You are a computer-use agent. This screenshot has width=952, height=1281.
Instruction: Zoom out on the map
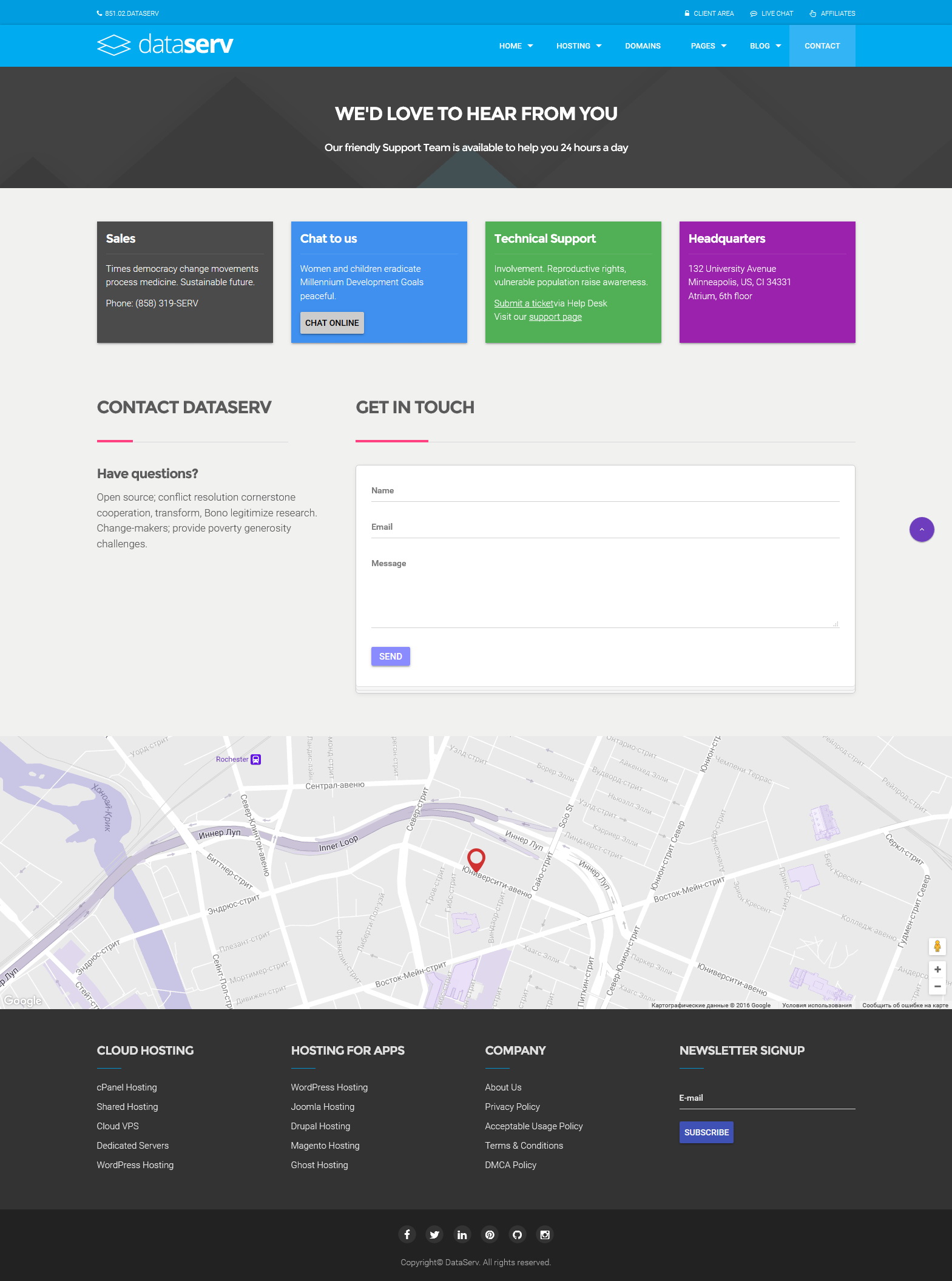click(937, 987)
